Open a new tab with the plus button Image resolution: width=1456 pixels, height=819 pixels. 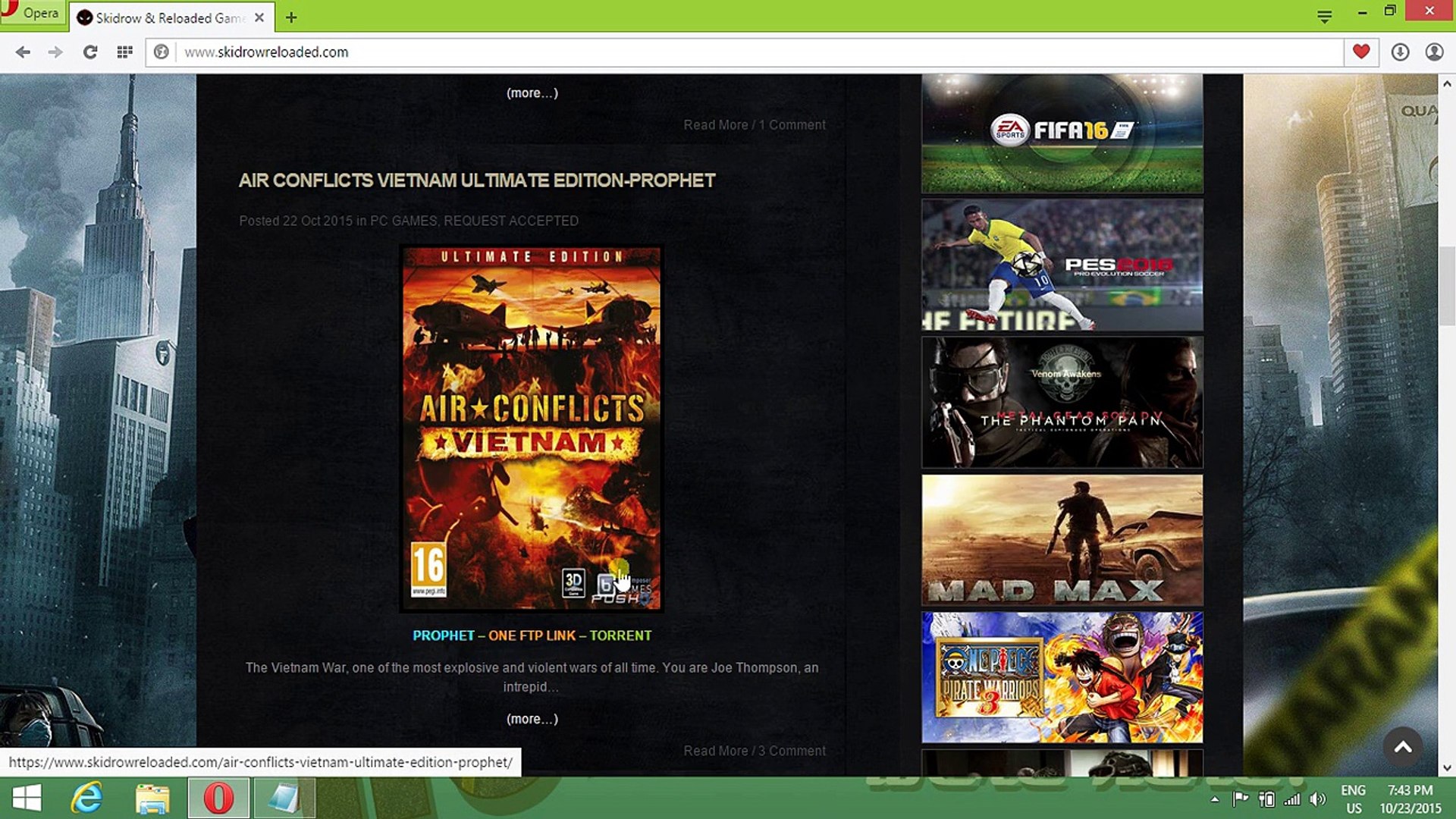[291, 17]
